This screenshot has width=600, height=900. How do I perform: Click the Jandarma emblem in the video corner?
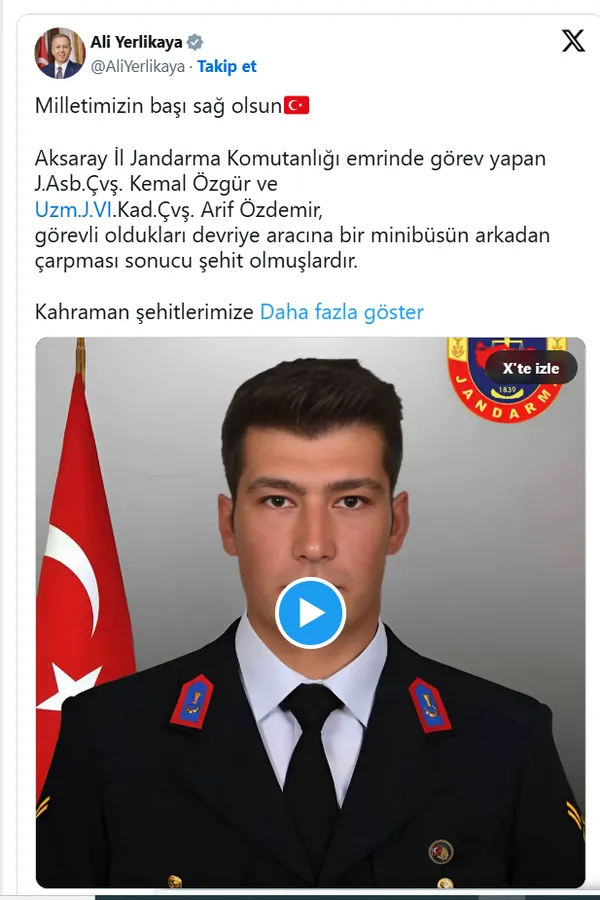505,379
